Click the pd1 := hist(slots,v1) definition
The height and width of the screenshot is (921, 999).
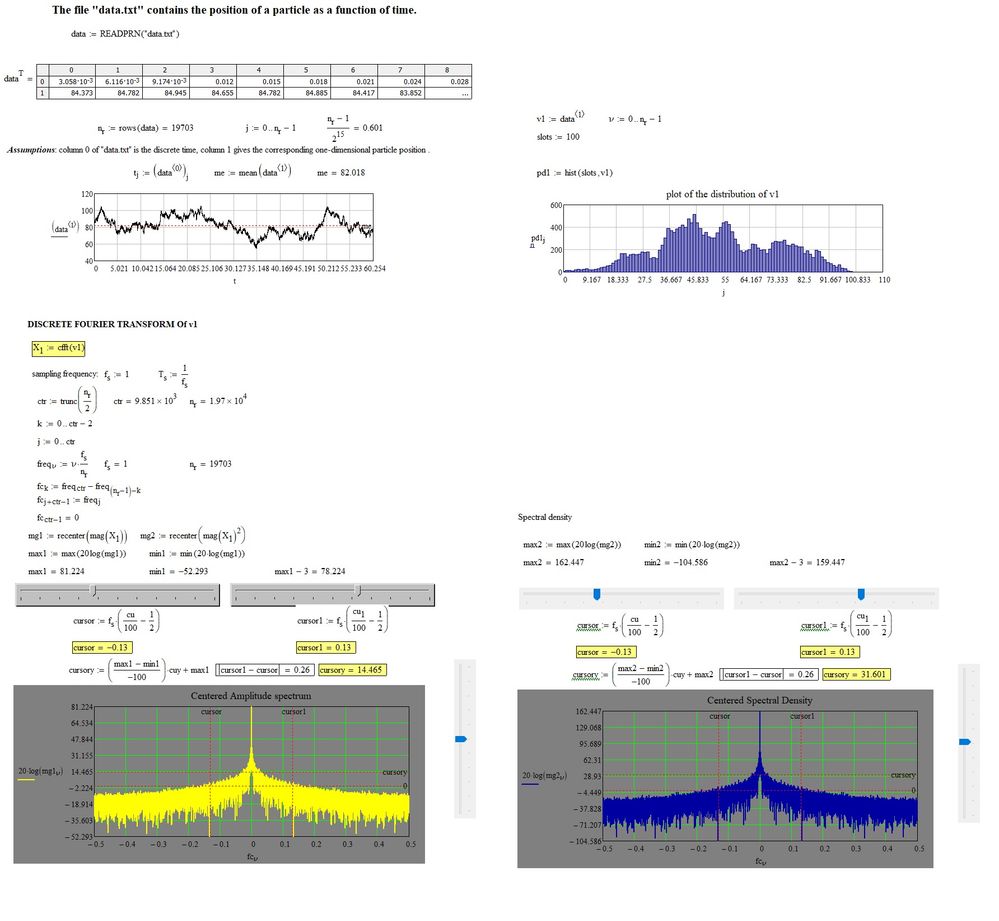tap(574, 173)
